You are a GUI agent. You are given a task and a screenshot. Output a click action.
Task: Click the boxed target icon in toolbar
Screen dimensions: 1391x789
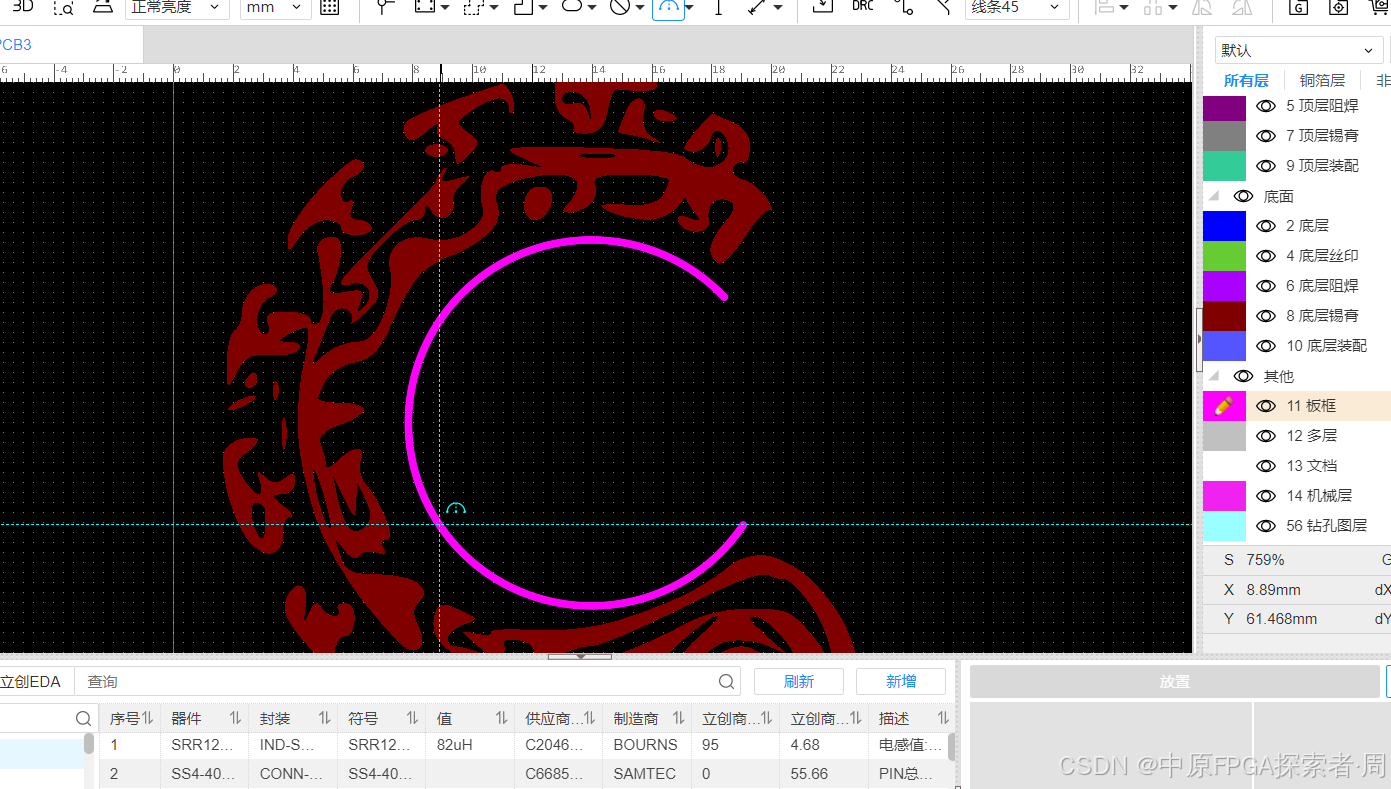tap(1339, 7)
